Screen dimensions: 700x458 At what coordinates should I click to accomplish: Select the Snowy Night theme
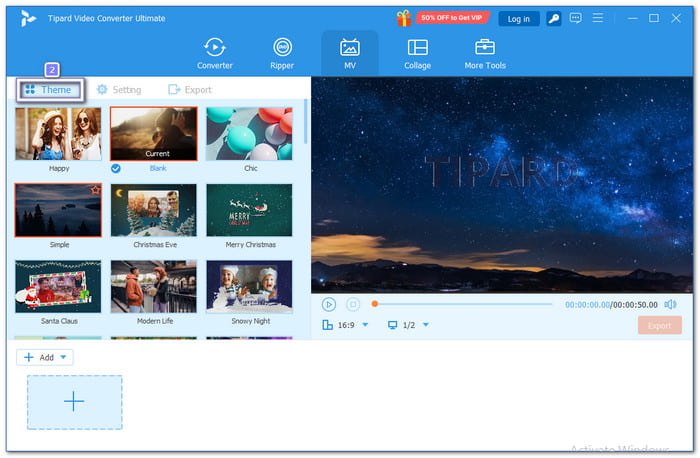(x=249, y=287)
